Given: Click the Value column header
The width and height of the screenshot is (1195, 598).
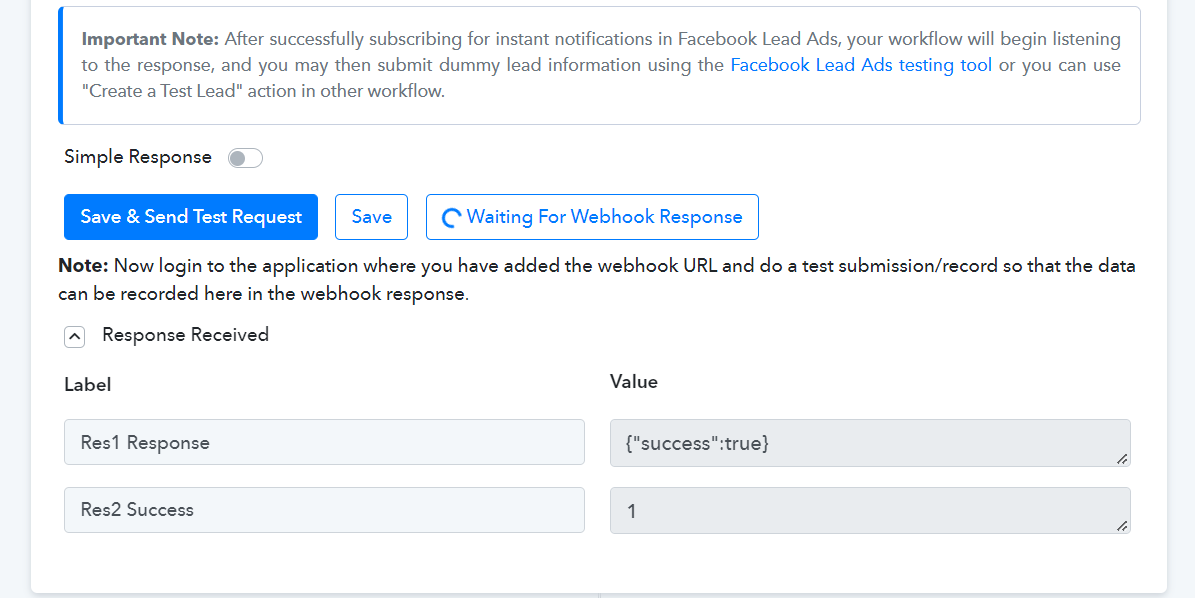Looking at the screenshot, I should tap(633, 382).
